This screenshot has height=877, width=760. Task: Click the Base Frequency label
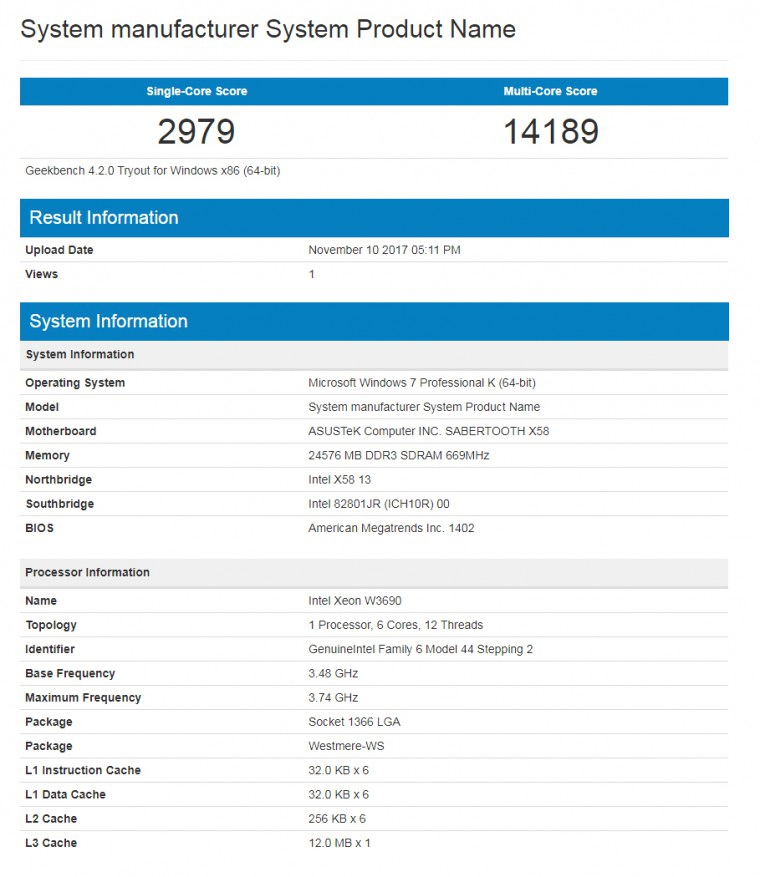70,673
